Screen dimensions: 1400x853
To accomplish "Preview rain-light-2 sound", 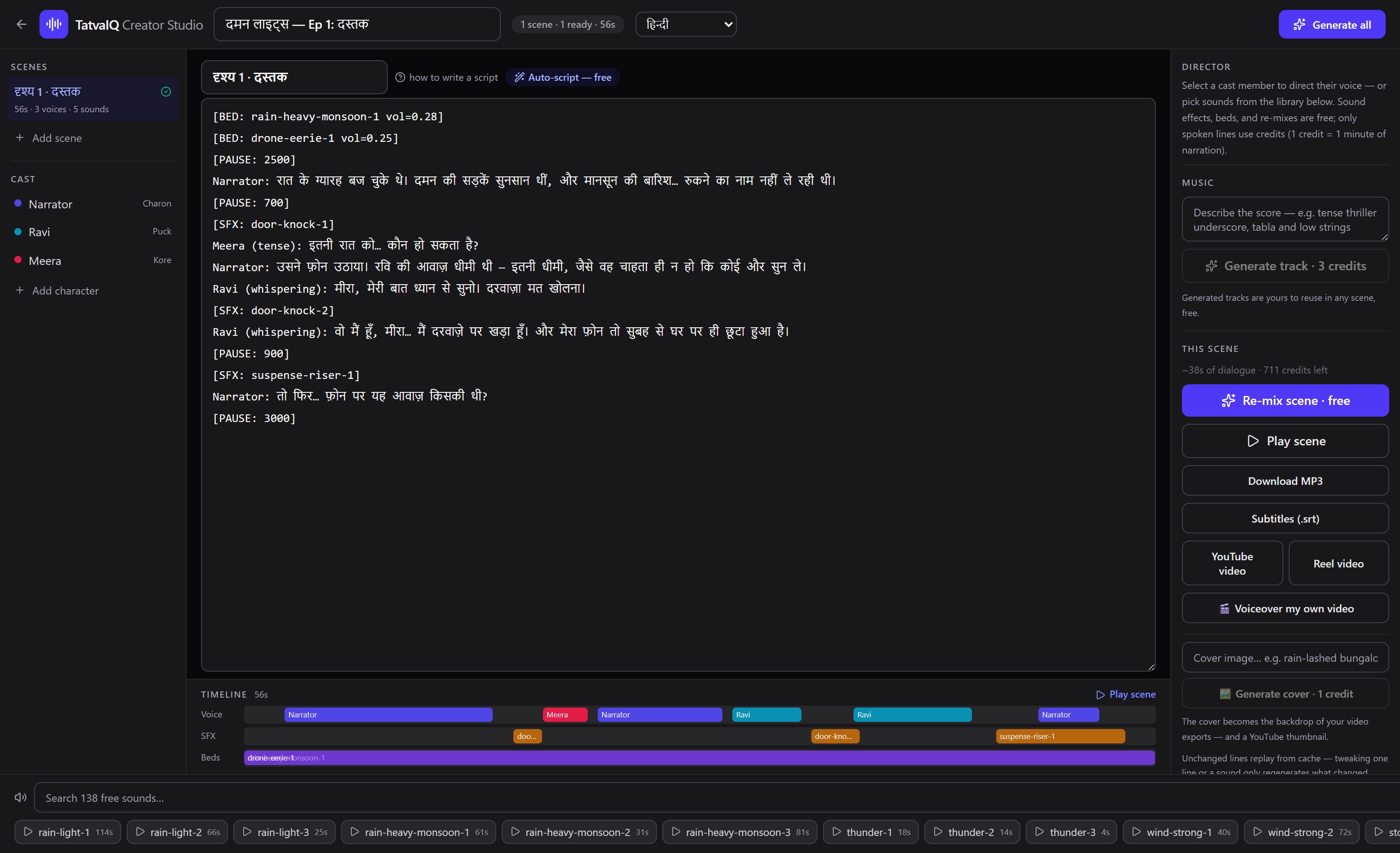I will tap(177, 831).
